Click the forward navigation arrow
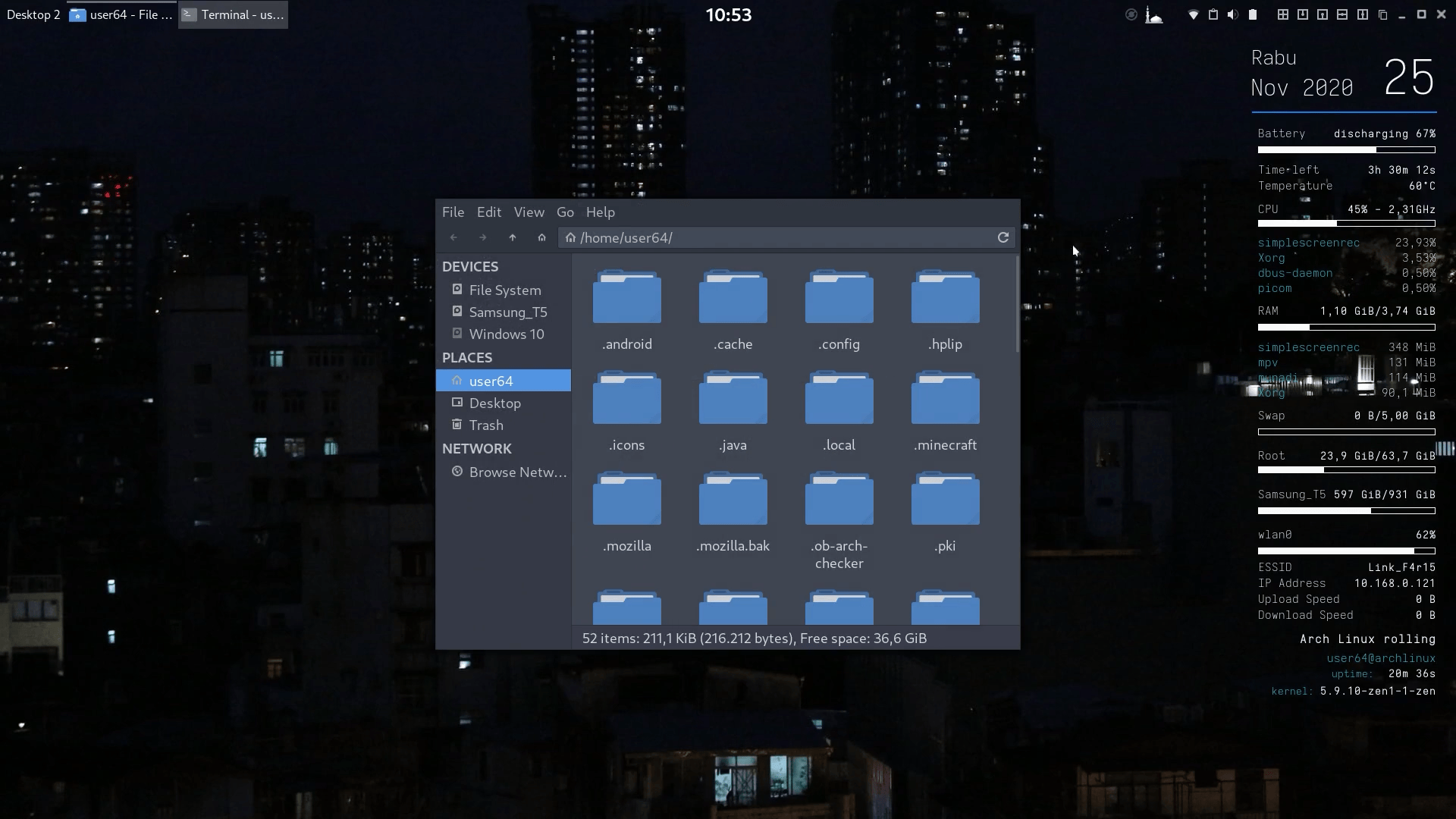 (483, 237)
